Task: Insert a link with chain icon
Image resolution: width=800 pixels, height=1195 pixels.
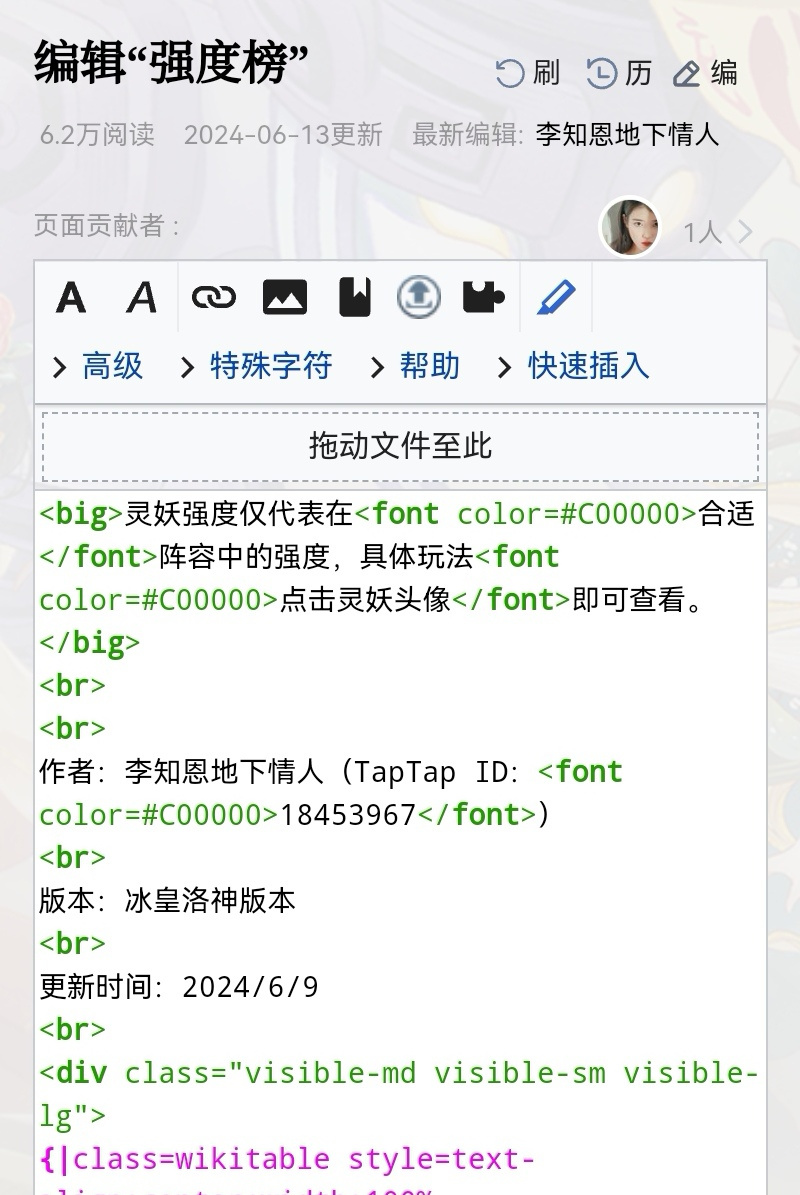Action: (213, 297)
